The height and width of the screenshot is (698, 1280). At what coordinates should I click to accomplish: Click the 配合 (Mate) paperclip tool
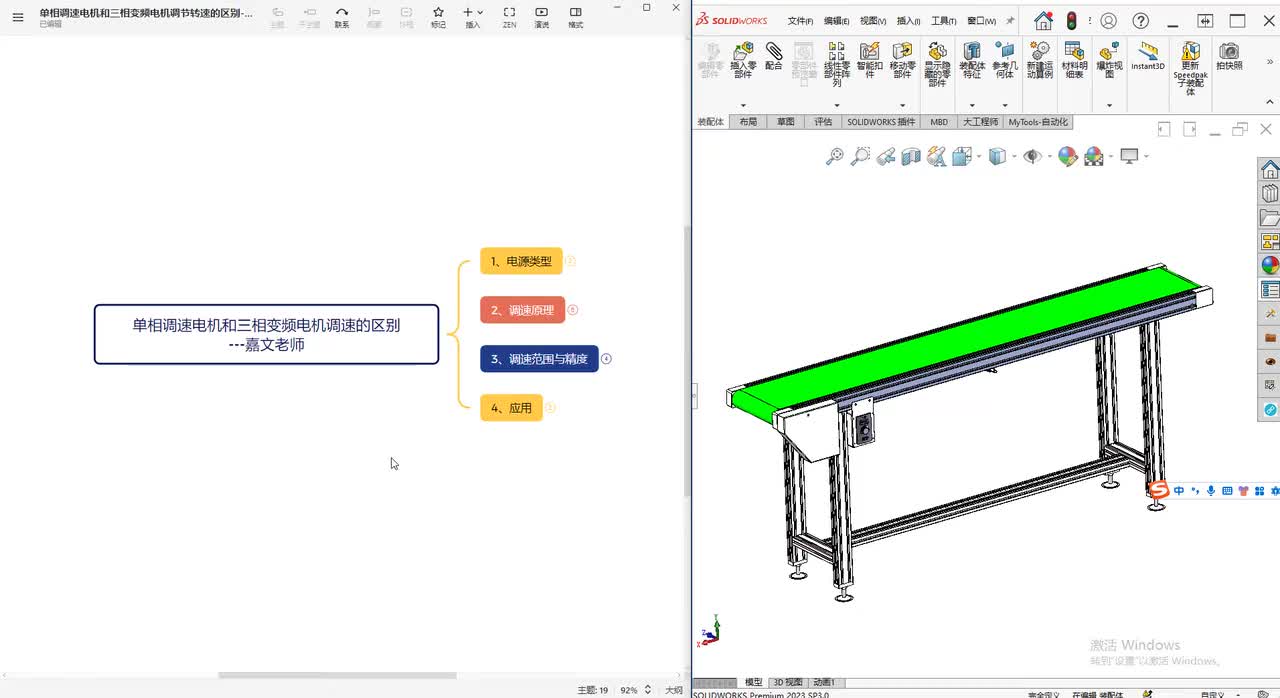pyautogui.click(x=774, y=56)
